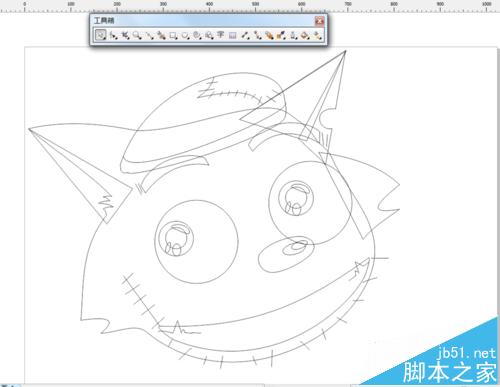Select the Ellipse tool
Viewport: 500px width, 387px height.
point(185,35)
